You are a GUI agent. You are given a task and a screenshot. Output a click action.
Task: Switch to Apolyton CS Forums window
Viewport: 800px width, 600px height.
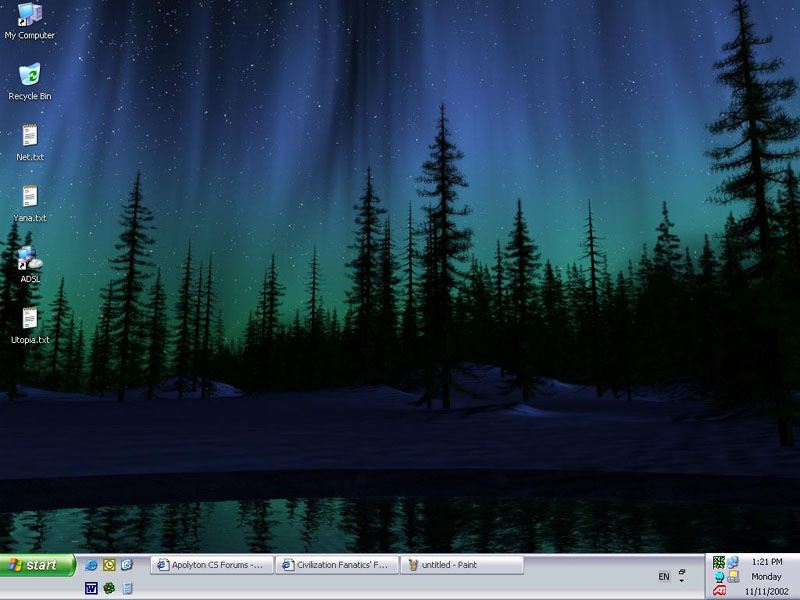coord(211,565)
